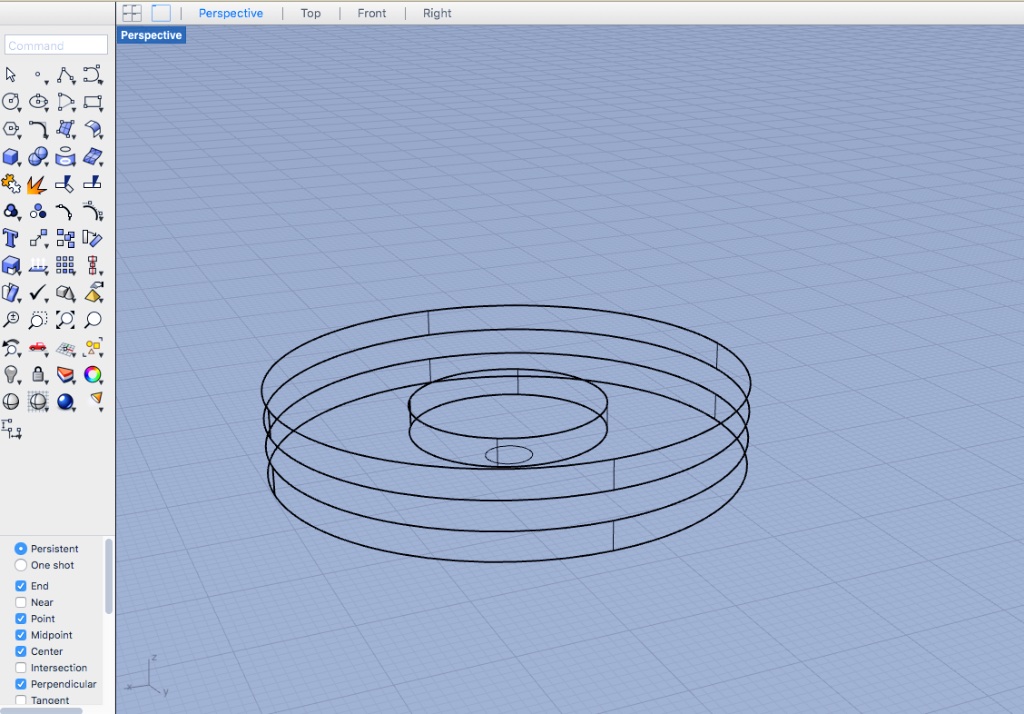
Task: Toggle the Midpoint object snap
Action: click(x=21, y=635)
